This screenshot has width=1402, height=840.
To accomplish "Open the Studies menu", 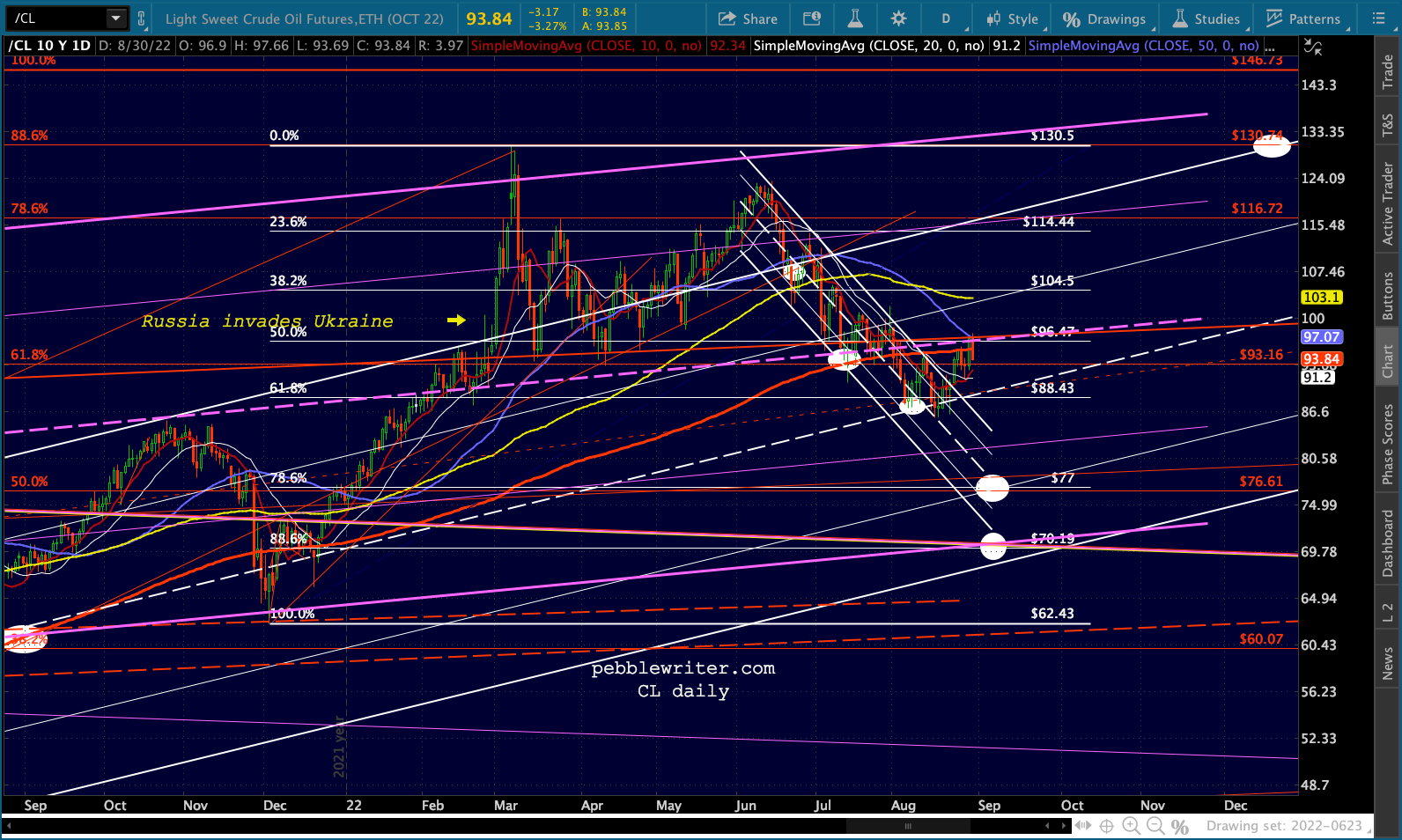I will point(1206,18).
